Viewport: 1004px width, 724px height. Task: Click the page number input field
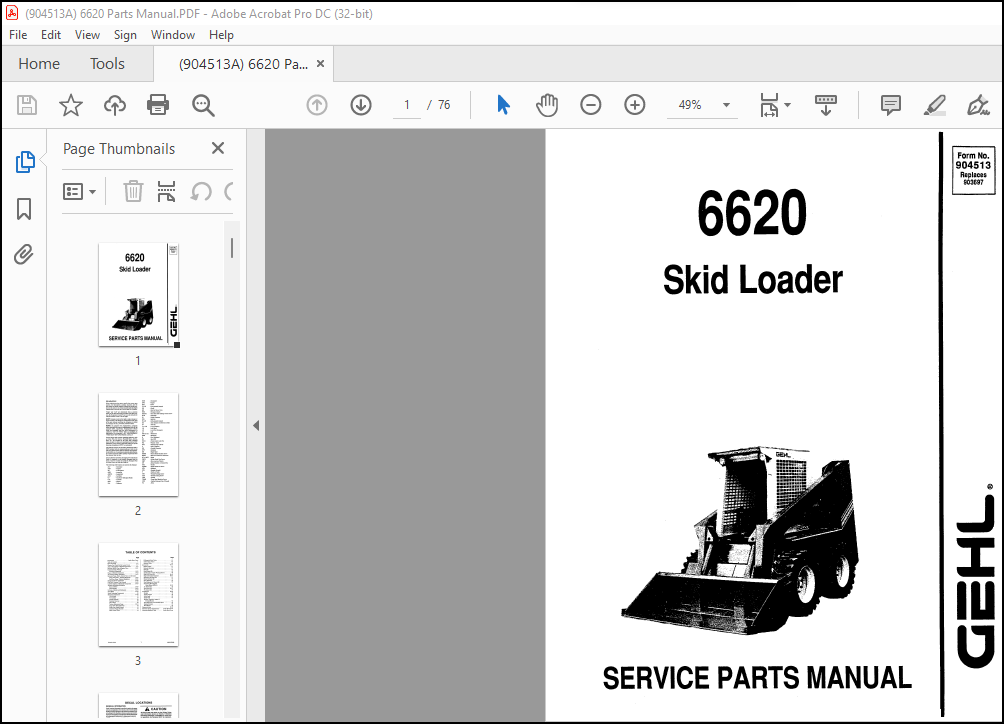tap(407, 105)
